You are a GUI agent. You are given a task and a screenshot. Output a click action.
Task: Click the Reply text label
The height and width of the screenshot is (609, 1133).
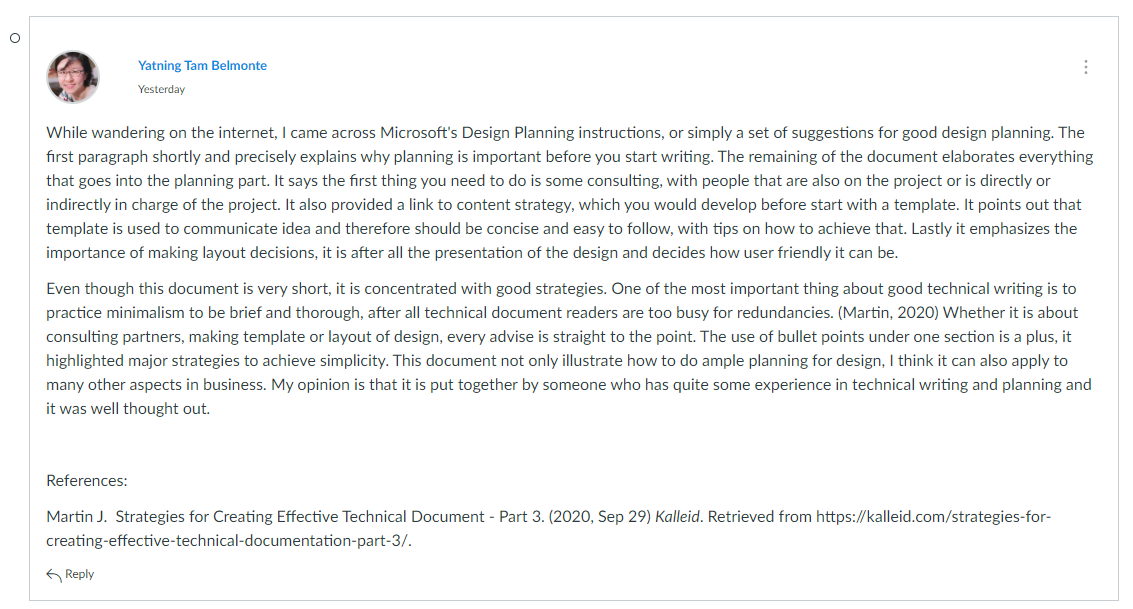point(79,574)
